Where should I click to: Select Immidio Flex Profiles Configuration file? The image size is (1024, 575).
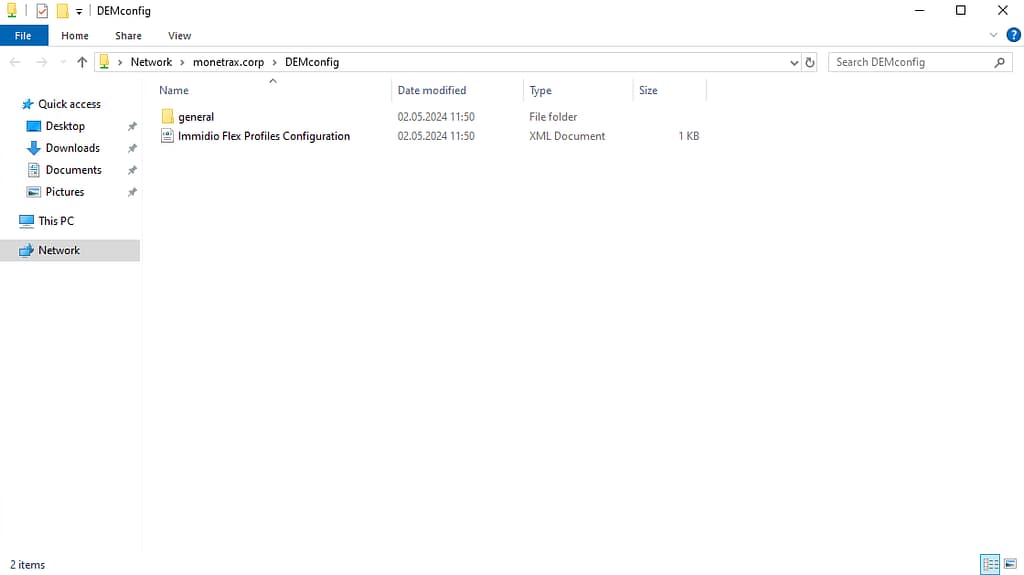click(x=264, y=136)
